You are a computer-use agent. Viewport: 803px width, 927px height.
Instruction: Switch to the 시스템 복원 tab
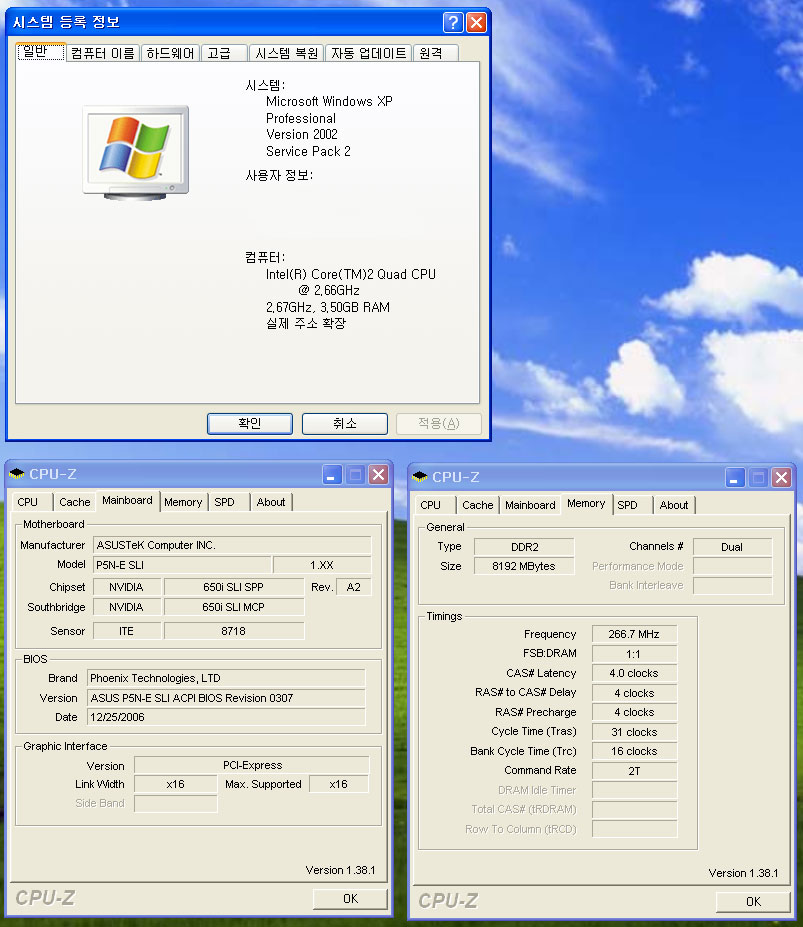click(x=287, y=53)
